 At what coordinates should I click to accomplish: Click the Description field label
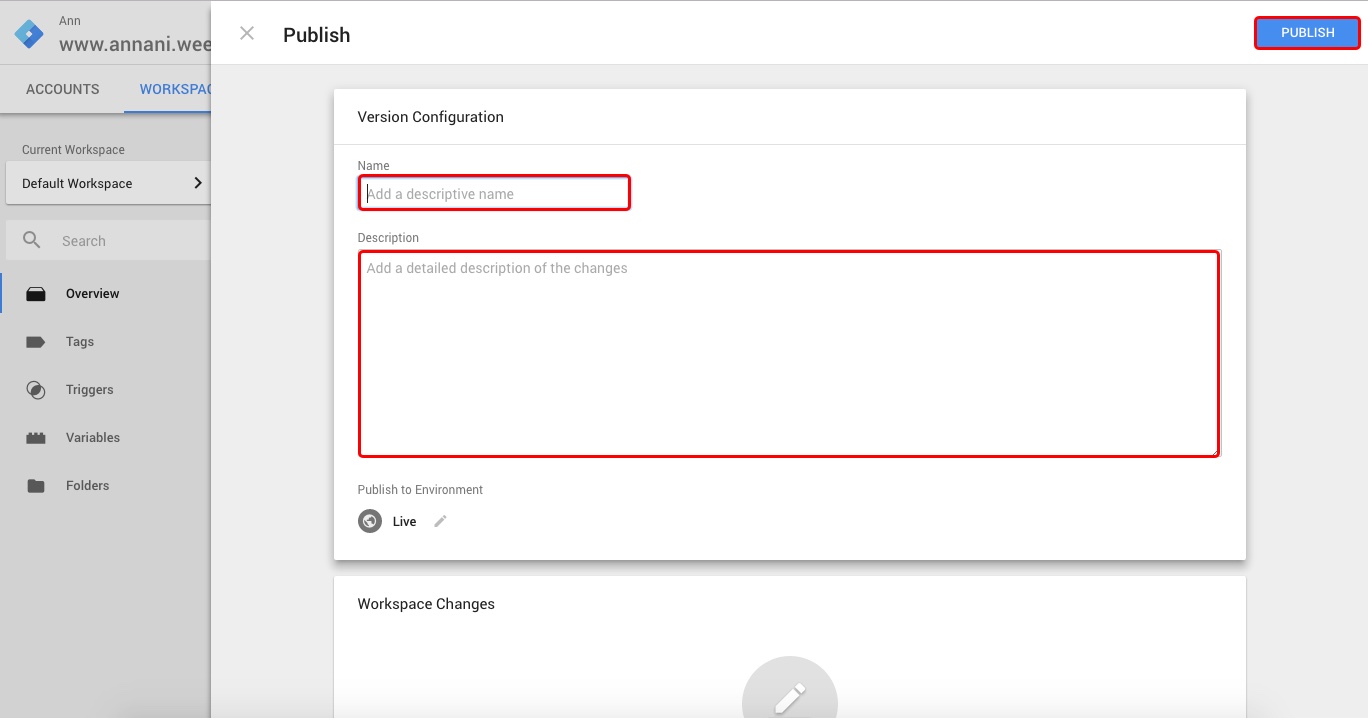[x=388, y=238]
